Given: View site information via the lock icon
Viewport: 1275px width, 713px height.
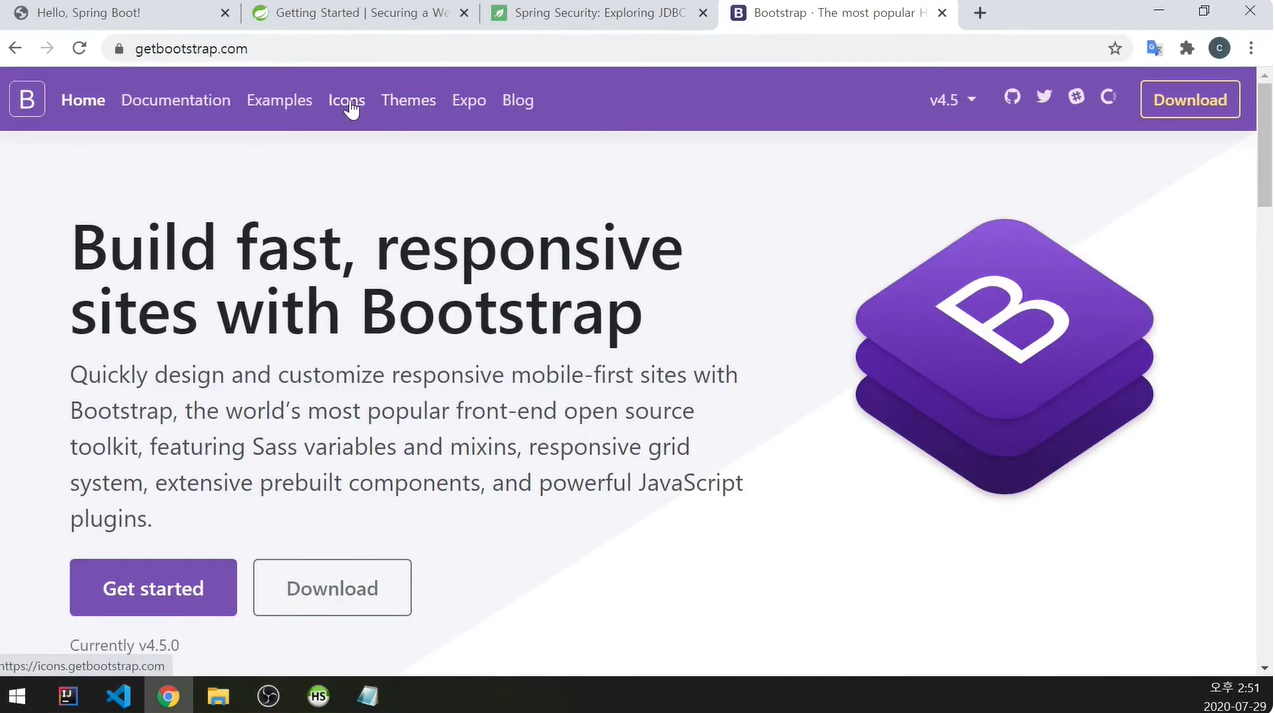Looking at the screenshot, I should (x=118, y=48).
